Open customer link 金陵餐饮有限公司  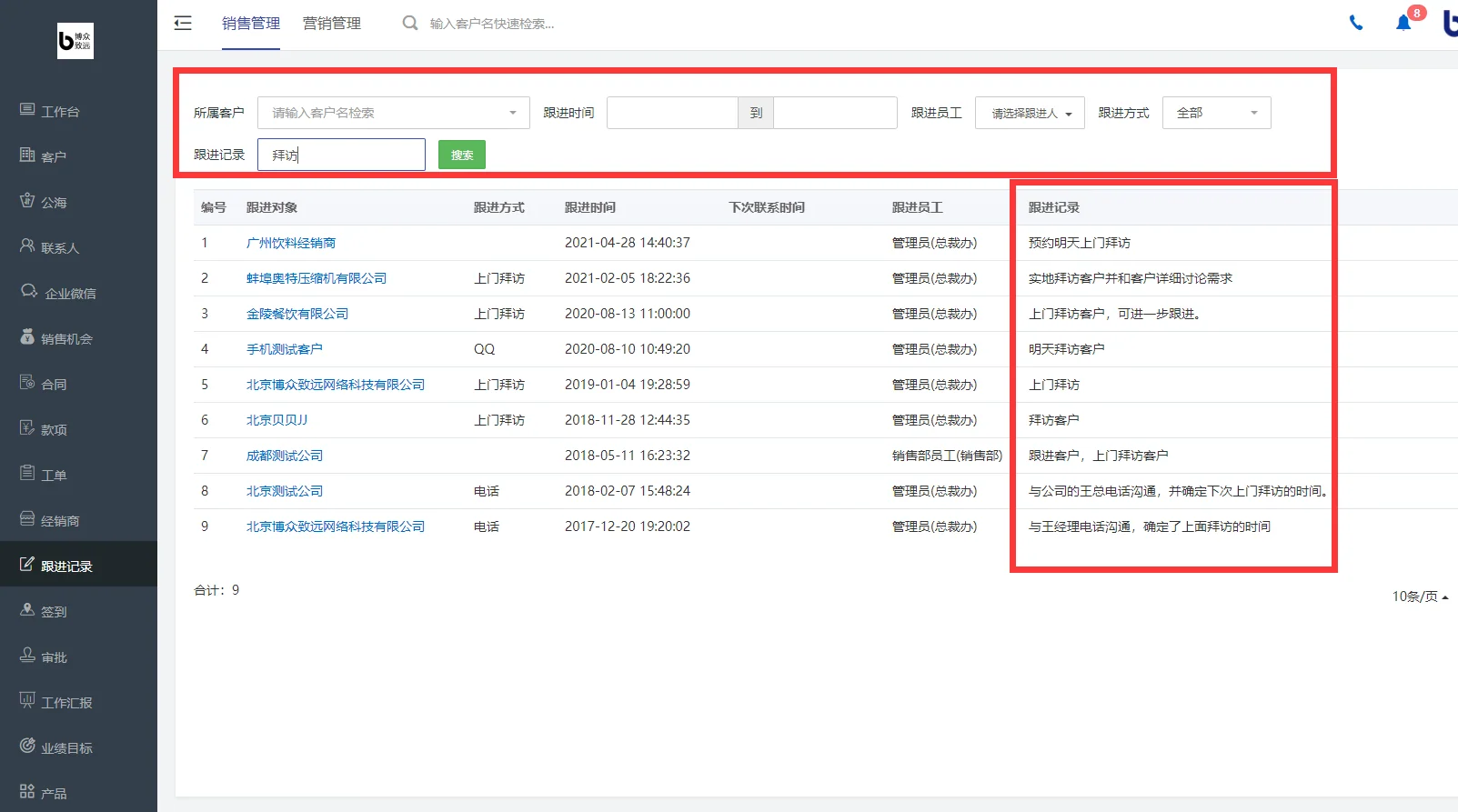pos(297,314)
